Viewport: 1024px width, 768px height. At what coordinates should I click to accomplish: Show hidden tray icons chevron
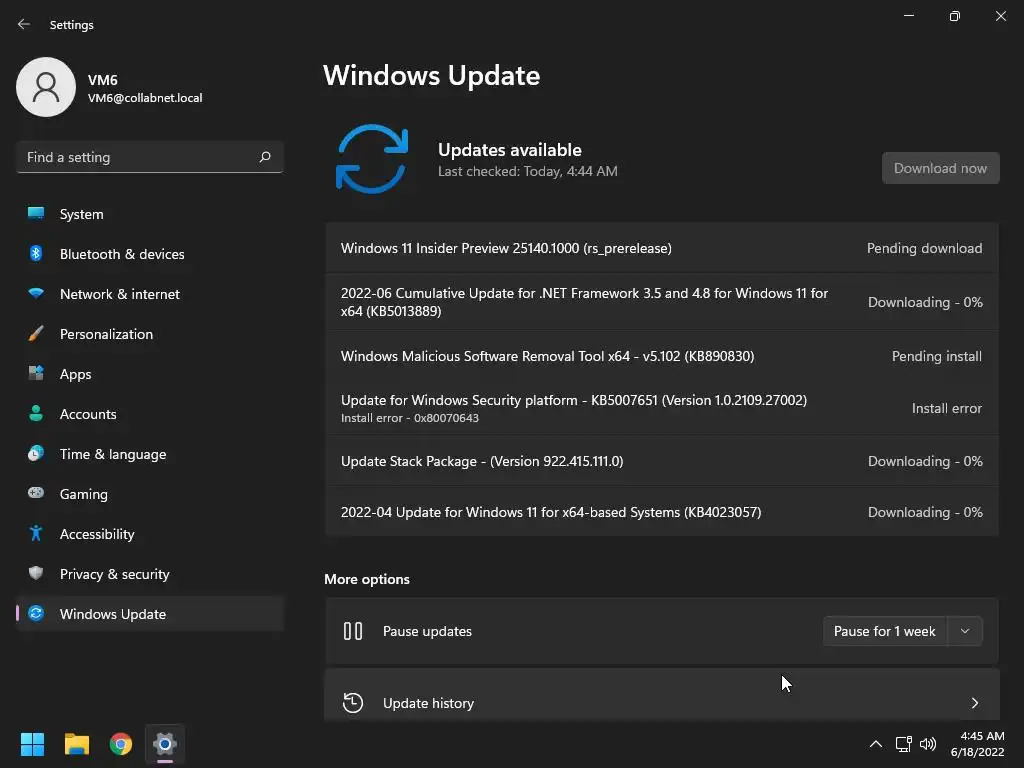coord(876,744)
